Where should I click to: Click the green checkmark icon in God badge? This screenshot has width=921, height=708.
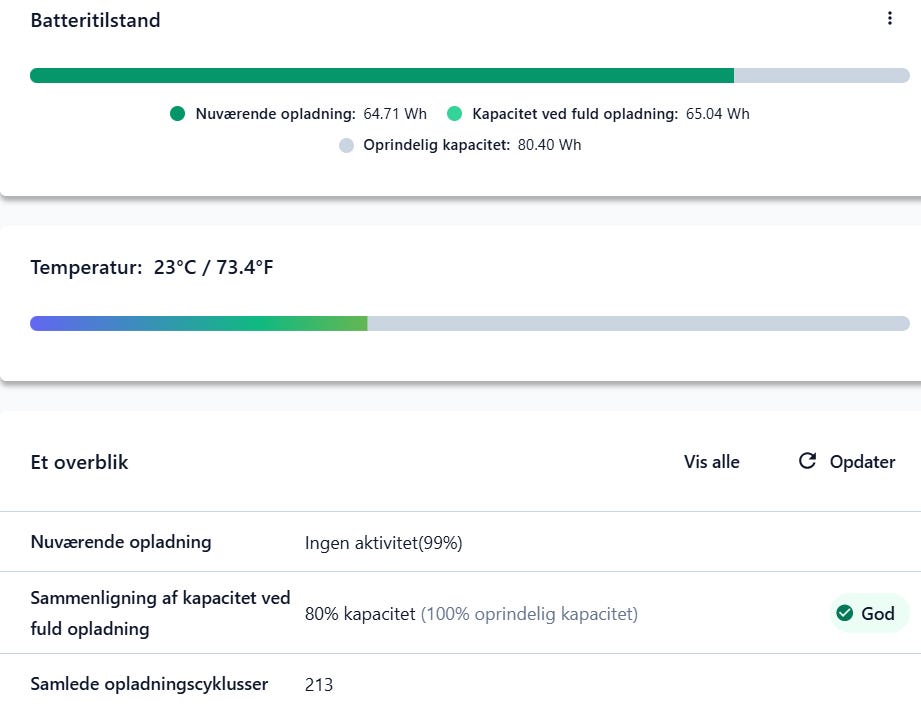click(845, 613)
